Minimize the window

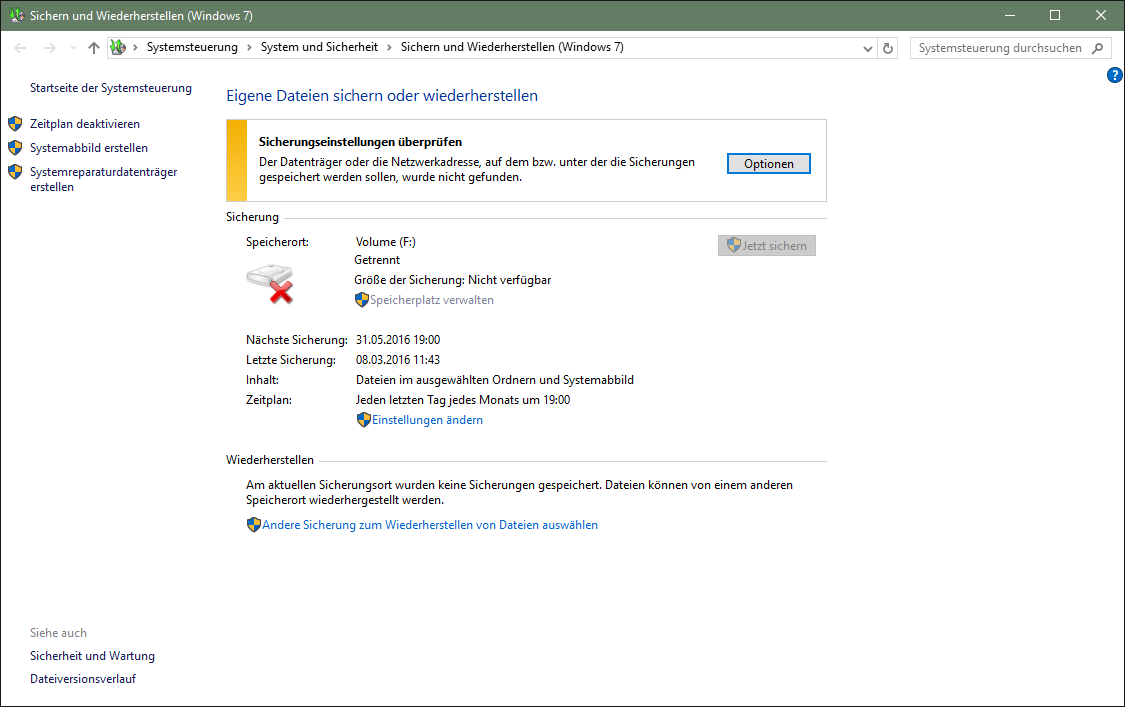1009,15
